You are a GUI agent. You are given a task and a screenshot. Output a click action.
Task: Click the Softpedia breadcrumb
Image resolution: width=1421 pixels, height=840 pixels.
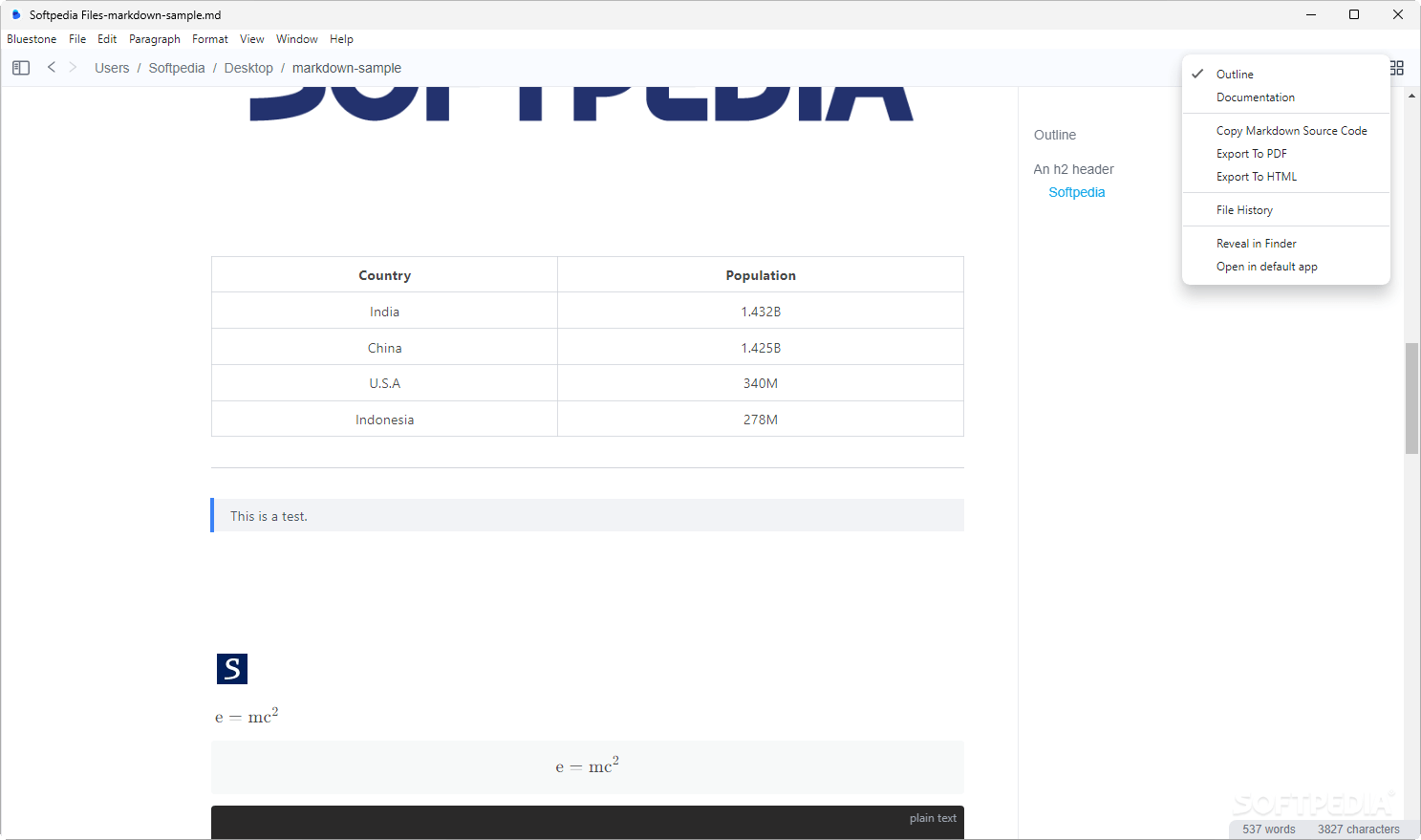tap(177, 68)
